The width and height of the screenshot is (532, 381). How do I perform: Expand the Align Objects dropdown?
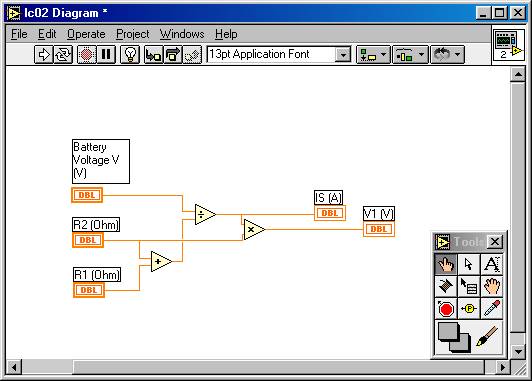(373, 55)
